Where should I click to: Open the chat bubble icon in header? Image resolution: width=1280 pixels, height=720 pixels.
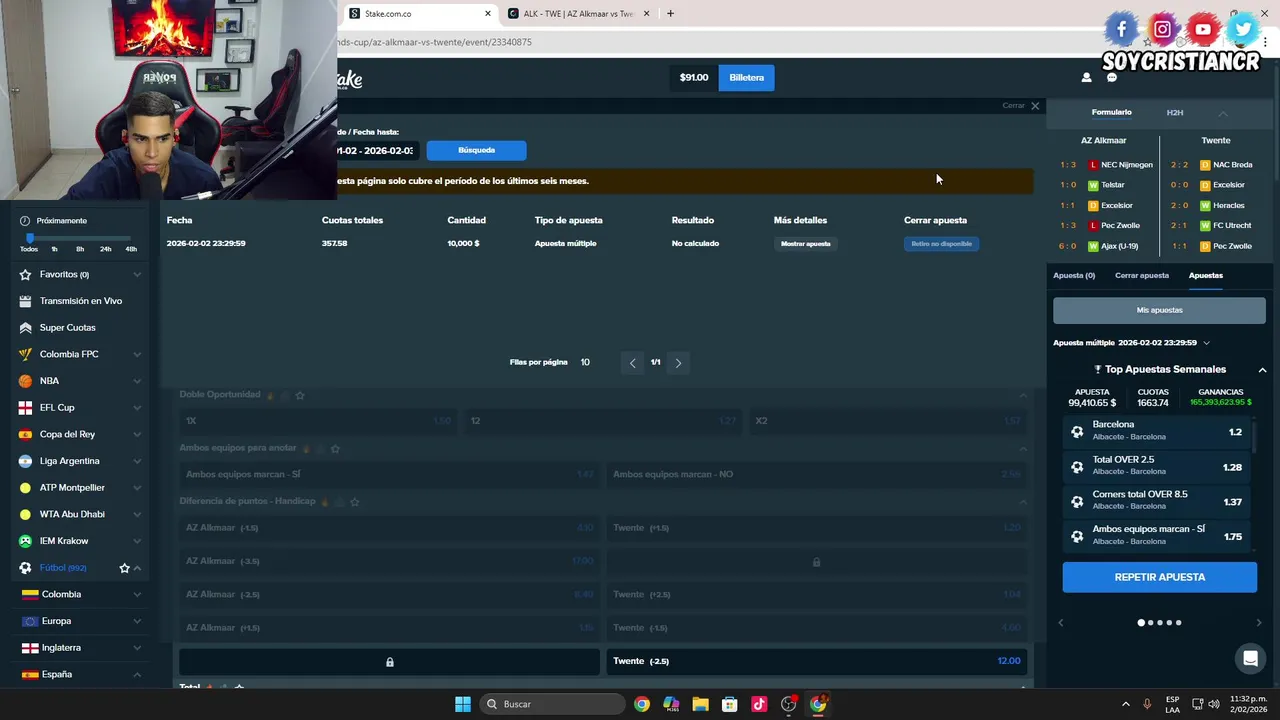click(1111, 77)
